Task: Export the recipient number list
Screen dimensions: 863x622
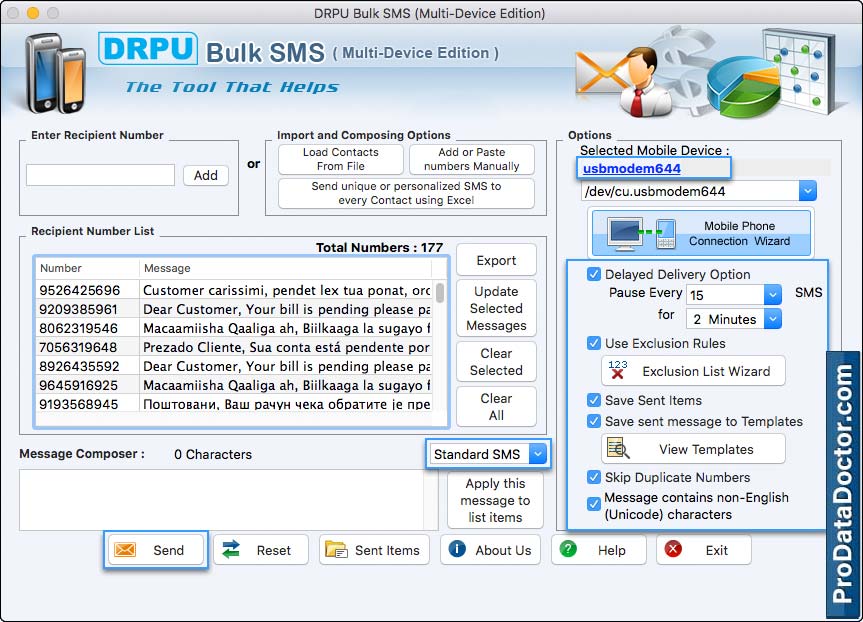Action: 496,260
